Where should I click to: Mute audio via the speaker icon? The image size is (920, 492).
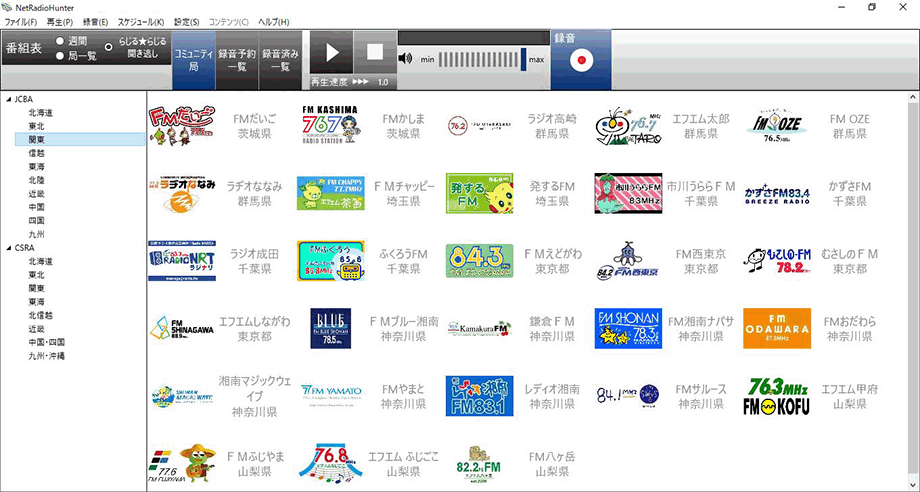click(x=405, y=59)
